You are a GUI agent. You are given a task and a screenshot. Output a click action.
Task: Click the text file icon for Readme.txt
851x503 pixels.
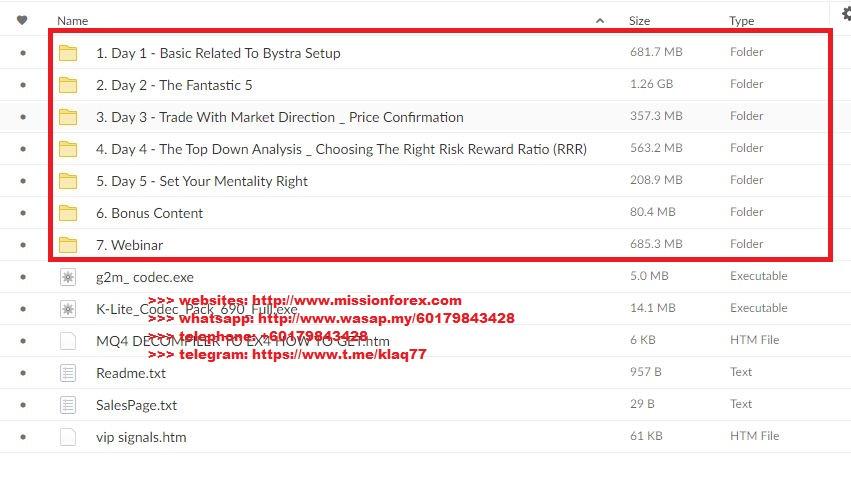(68, 373)
